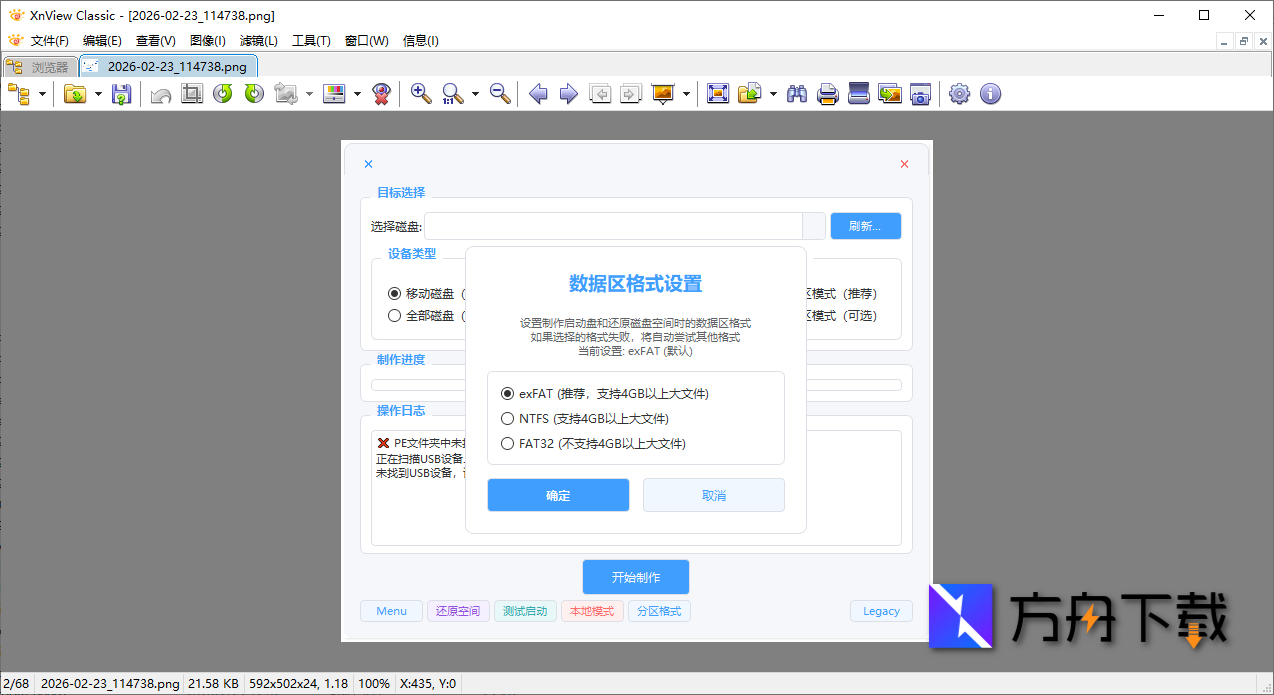
Task: Open the Print tool
Action: pyautogui.click(x=826, y=93)
